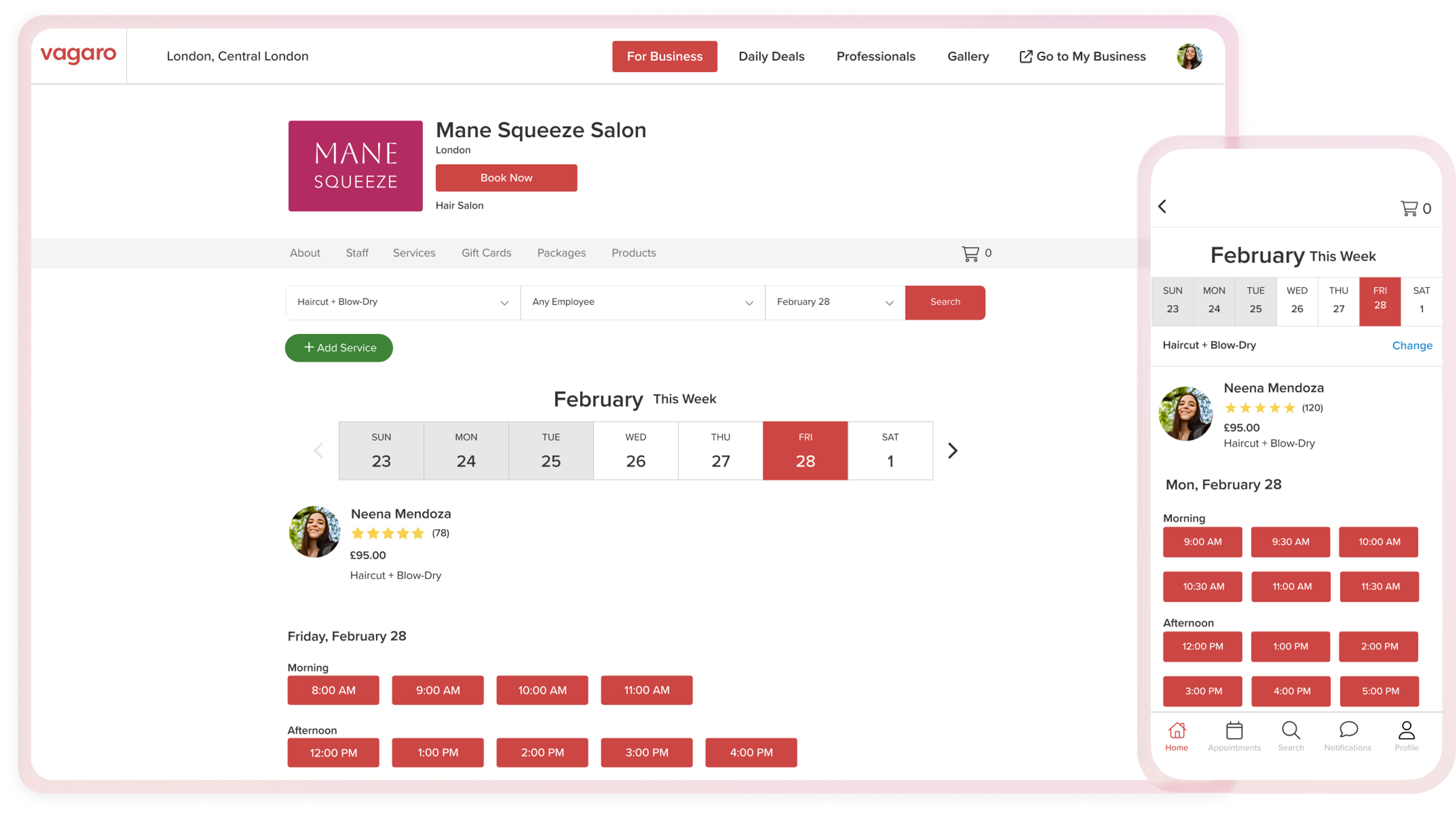
Task: Click the Go to My Business external link icon
Action: (x=1025, y=56)
